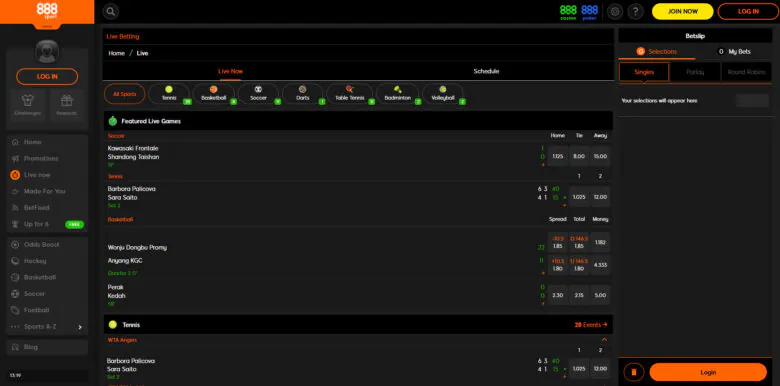
Task: Open Challenges shirt icon tile
Action: (x=27, y=105)
